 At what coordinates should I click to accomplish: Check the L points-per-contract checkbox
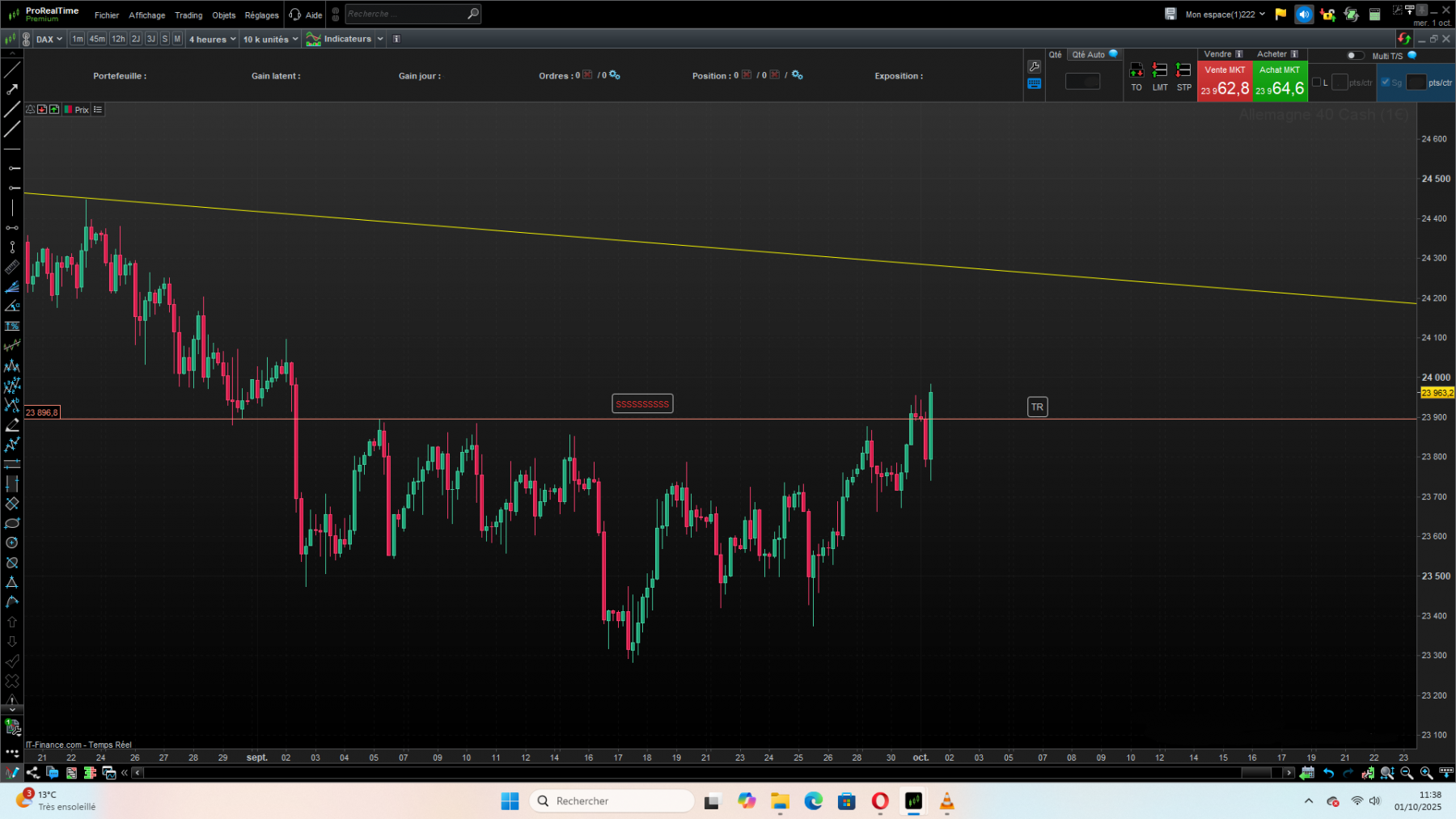click(1317, 82)
